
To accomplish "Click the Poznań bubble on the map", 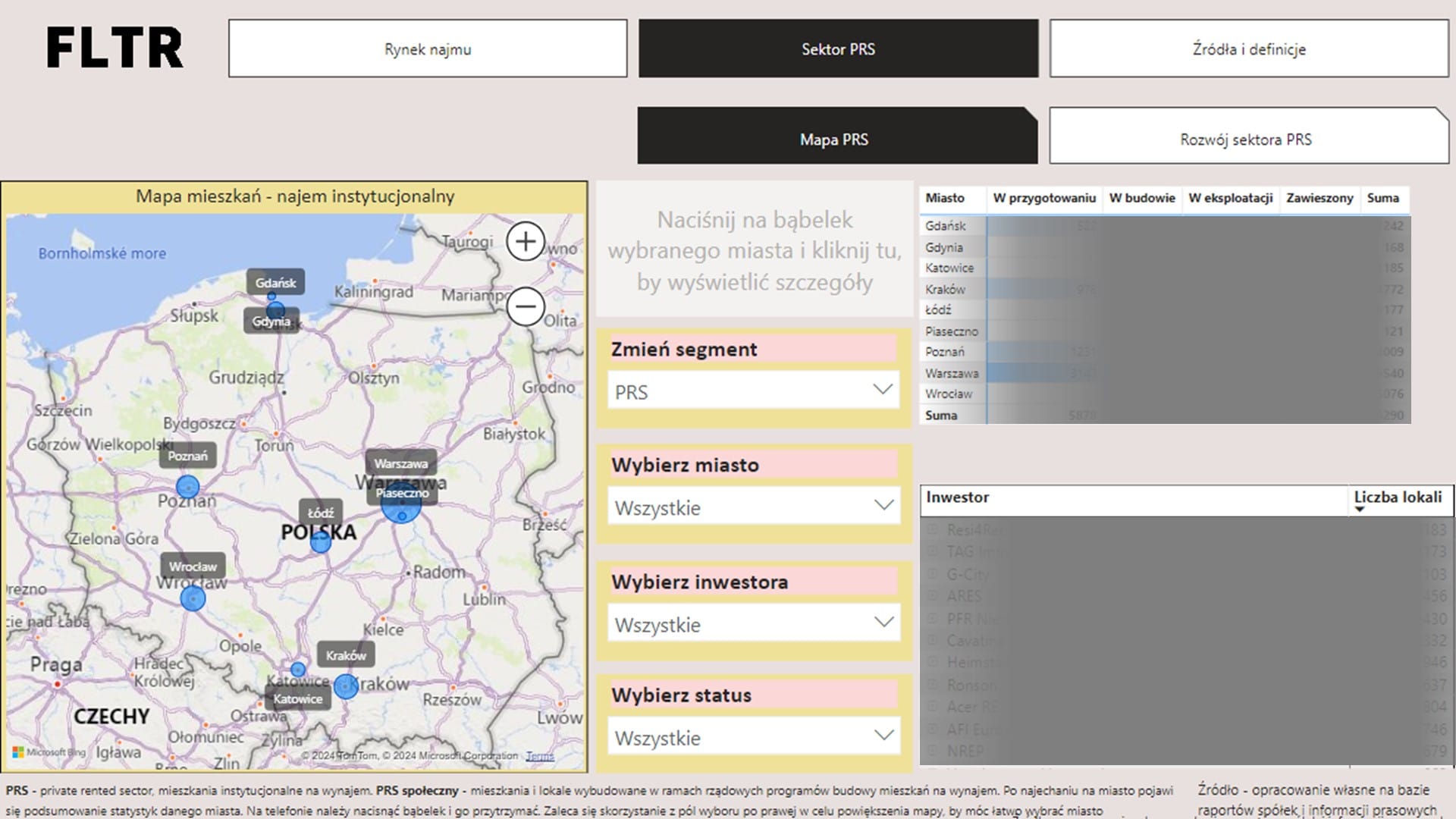I will click(x=187, y=487).
